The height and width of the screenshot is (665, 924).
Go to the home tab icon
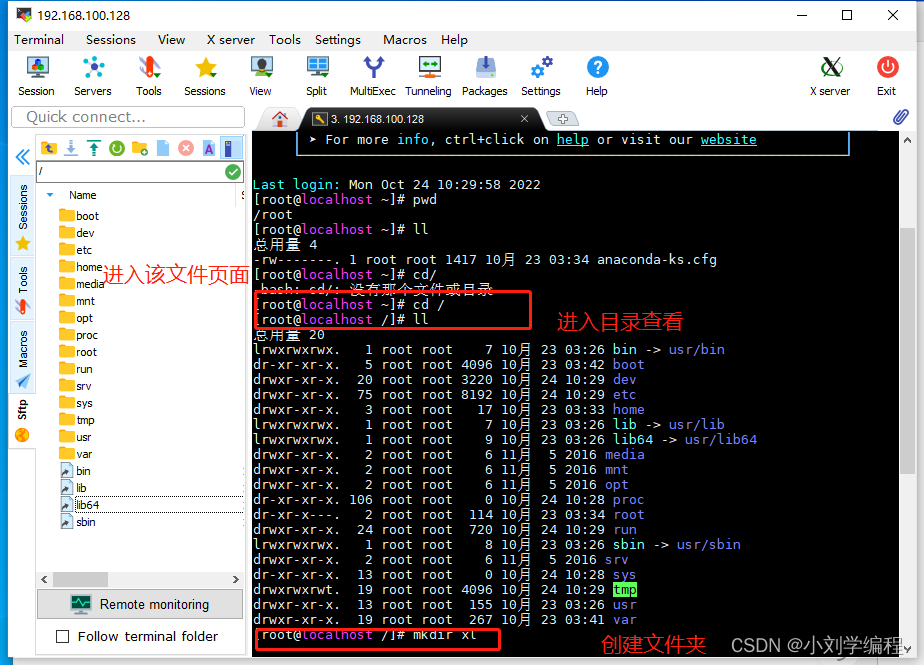[280, 119]
